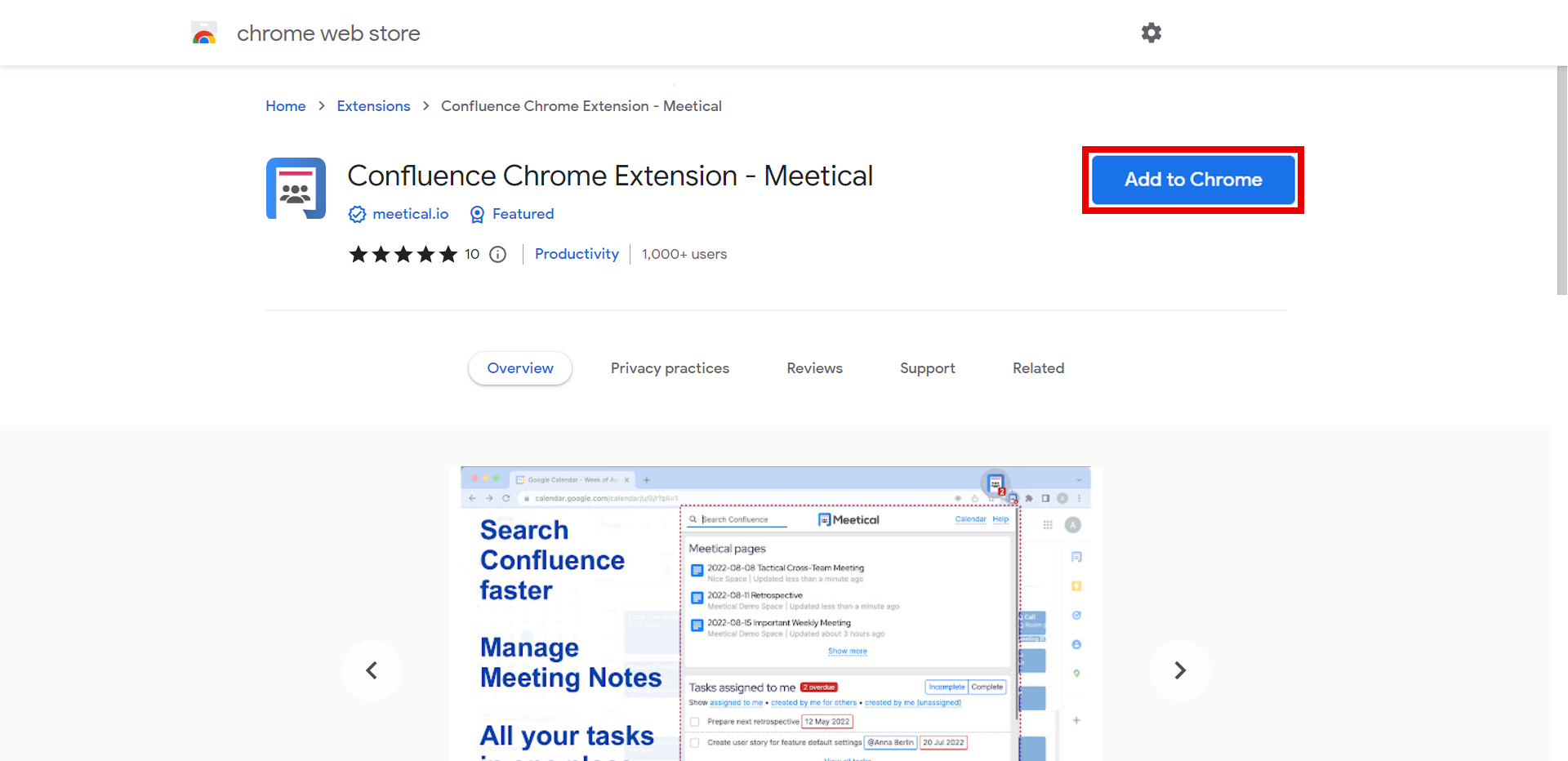Viewport: 1568px width, 761px height.
Task: Click the extension screenshot preview image
Action: [776, 613]
